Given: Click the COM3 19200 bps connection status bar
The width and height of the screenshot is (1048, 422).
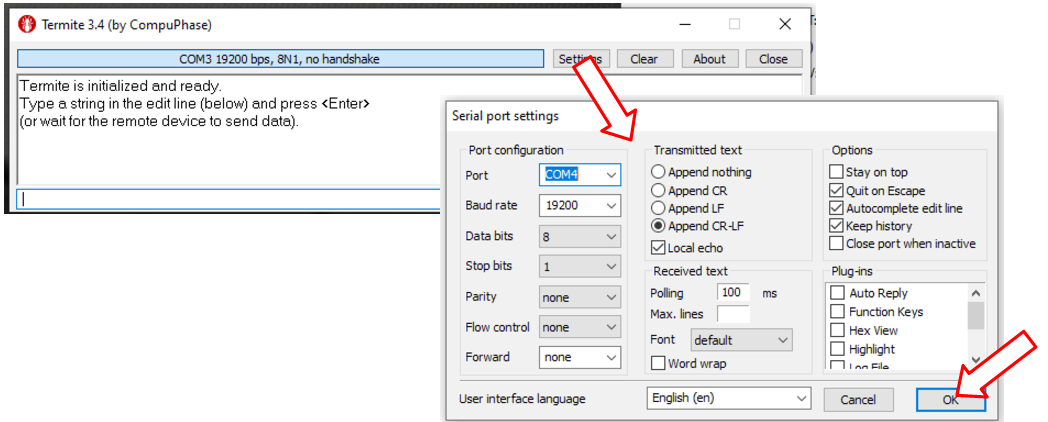Looking at the screenshot, I should click(x=280, y=59).
